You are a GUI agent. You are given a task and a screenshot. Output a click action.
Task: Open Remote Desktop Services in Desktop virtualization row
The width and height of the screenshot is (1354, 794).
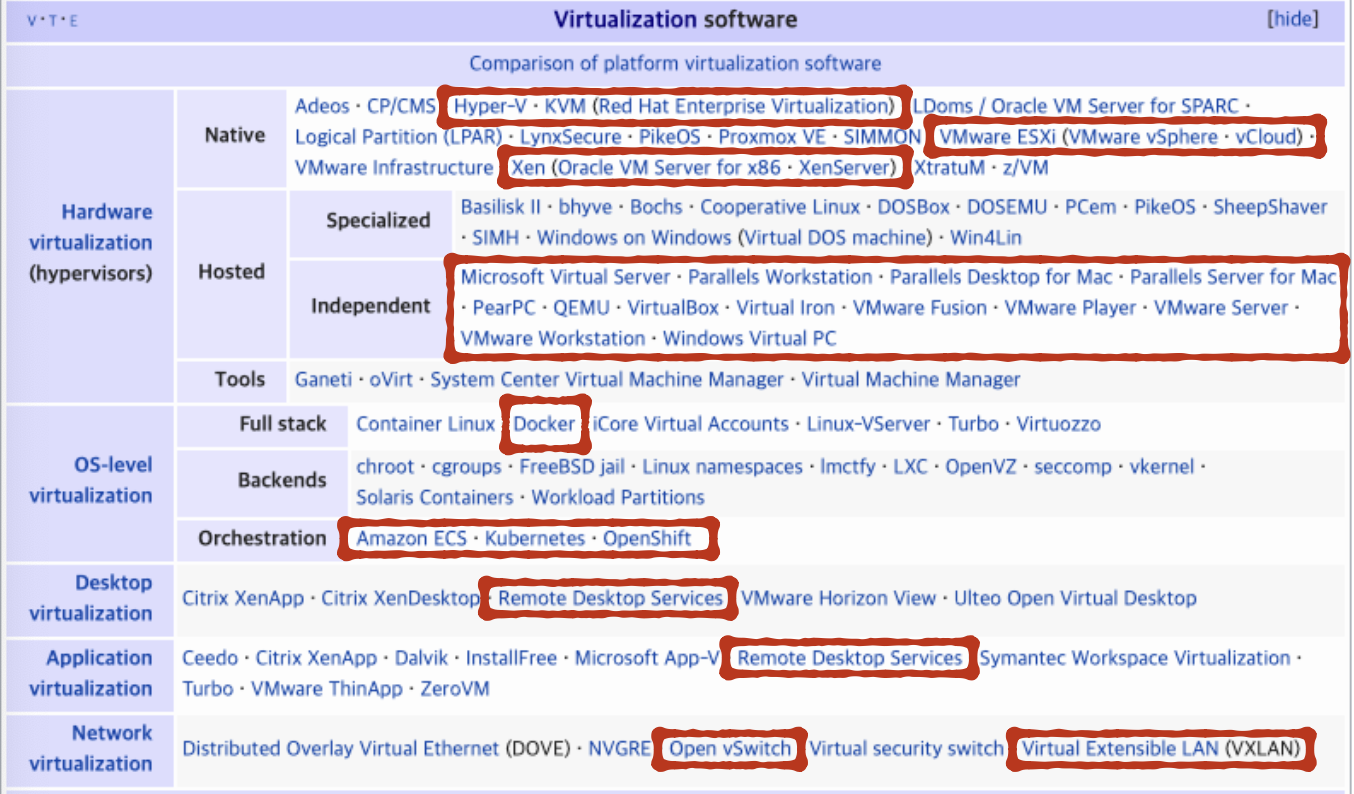(610, 598)
